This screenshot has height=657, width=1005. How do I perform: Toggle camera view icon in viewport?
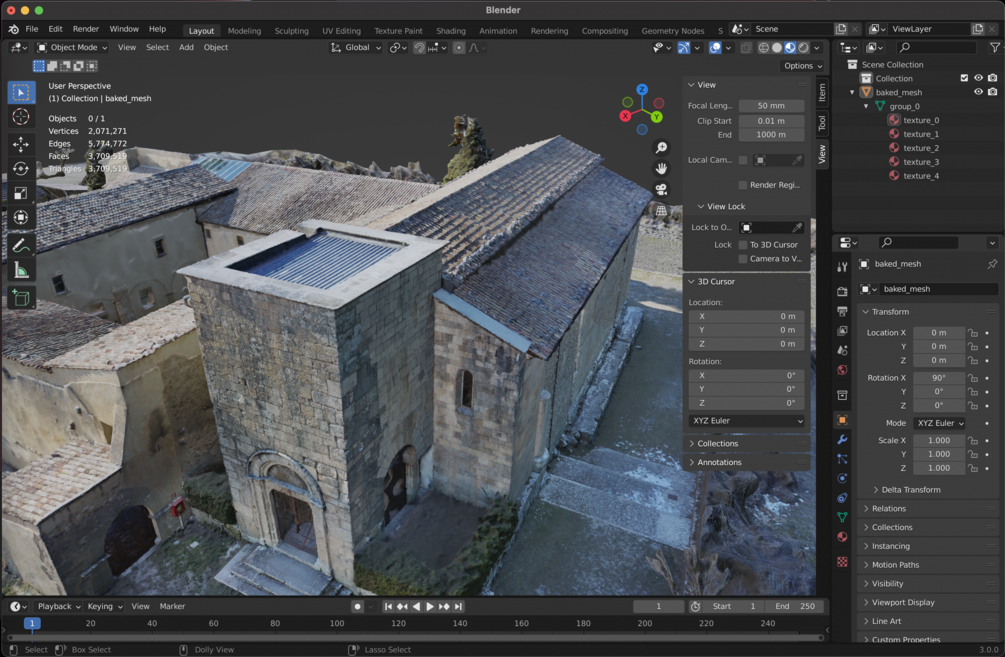pyautogui.click(x=661, y=190)
